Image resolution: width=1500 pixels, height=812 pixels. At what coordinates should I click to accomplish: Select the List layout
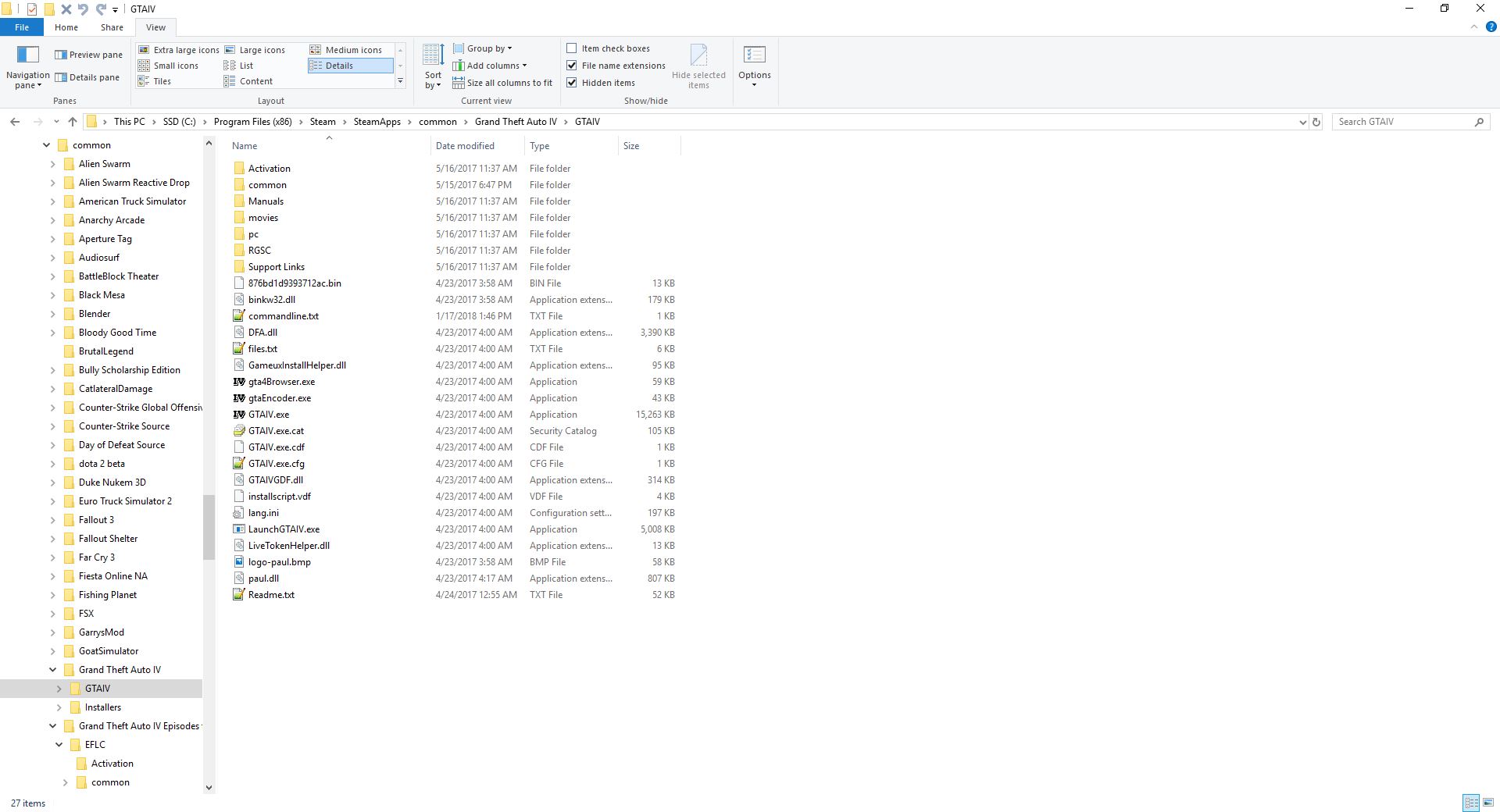(238, 66)
